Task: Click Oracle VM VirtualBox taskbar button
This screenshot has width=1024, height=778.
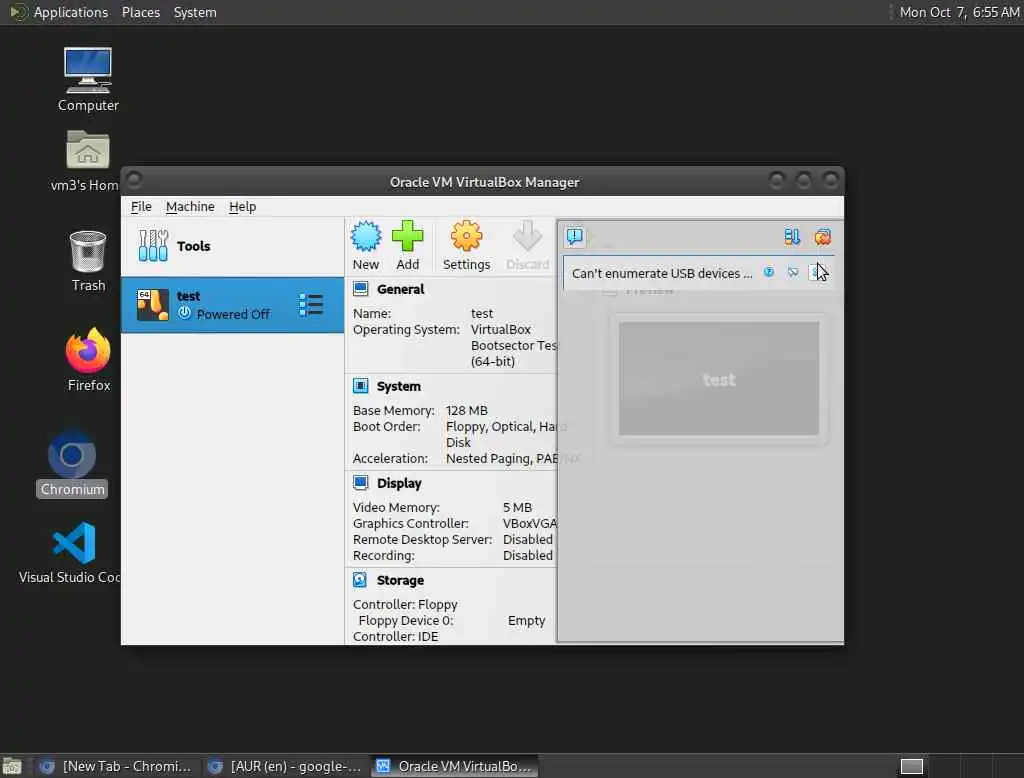Action: [455, 766]
